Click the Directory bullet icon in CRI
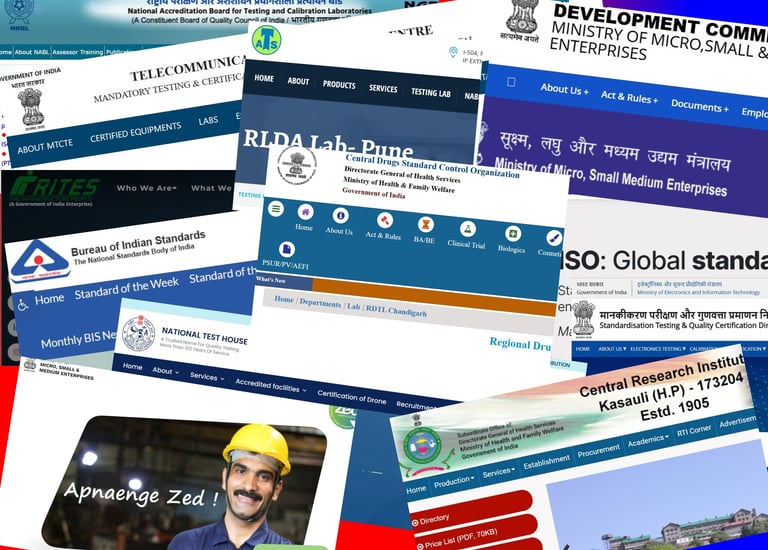Screen dimensions: 768x550 (x=415, y=523)
